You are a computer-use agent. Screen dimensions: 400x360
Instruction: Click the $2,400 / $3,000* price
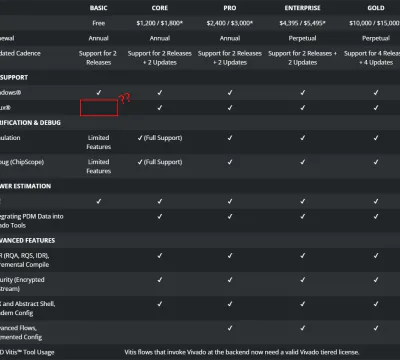[230, 23]
